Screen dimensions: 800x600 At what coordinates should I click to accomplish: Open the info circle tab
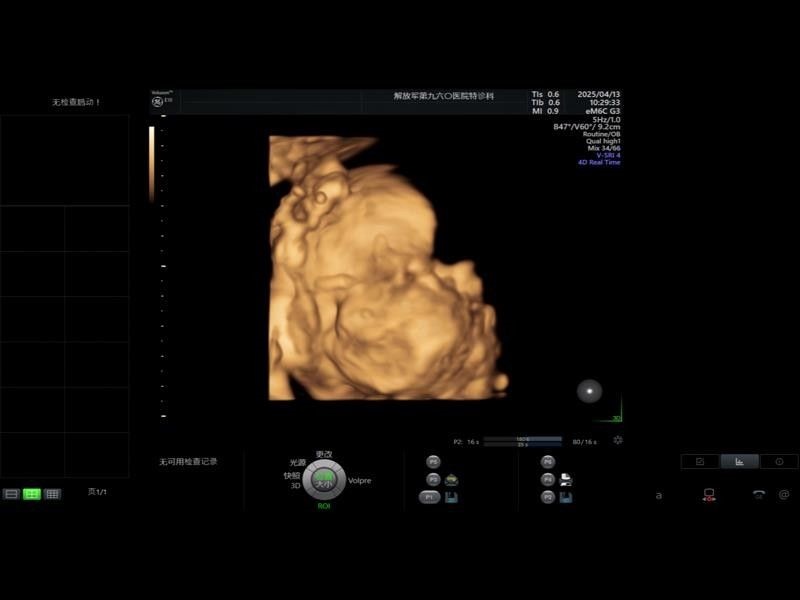(x=779, y=461)
